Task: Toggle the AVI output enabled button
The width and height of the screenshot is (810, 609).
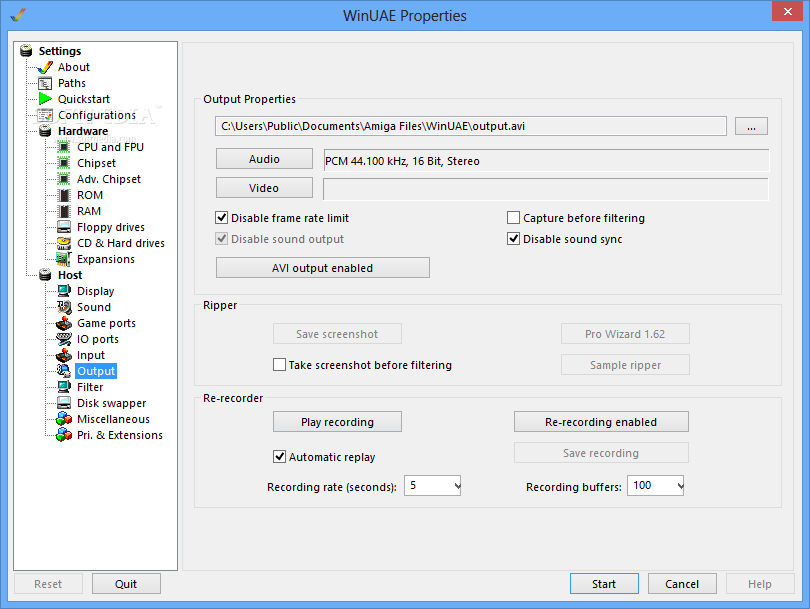Action: 323,268
